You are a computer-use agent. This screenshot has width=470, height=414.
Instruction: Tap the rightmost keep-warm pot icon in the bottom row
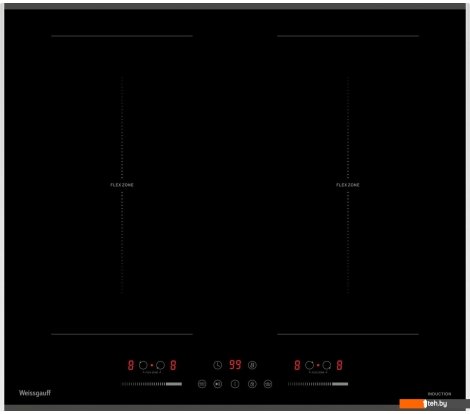pos(268,384)
